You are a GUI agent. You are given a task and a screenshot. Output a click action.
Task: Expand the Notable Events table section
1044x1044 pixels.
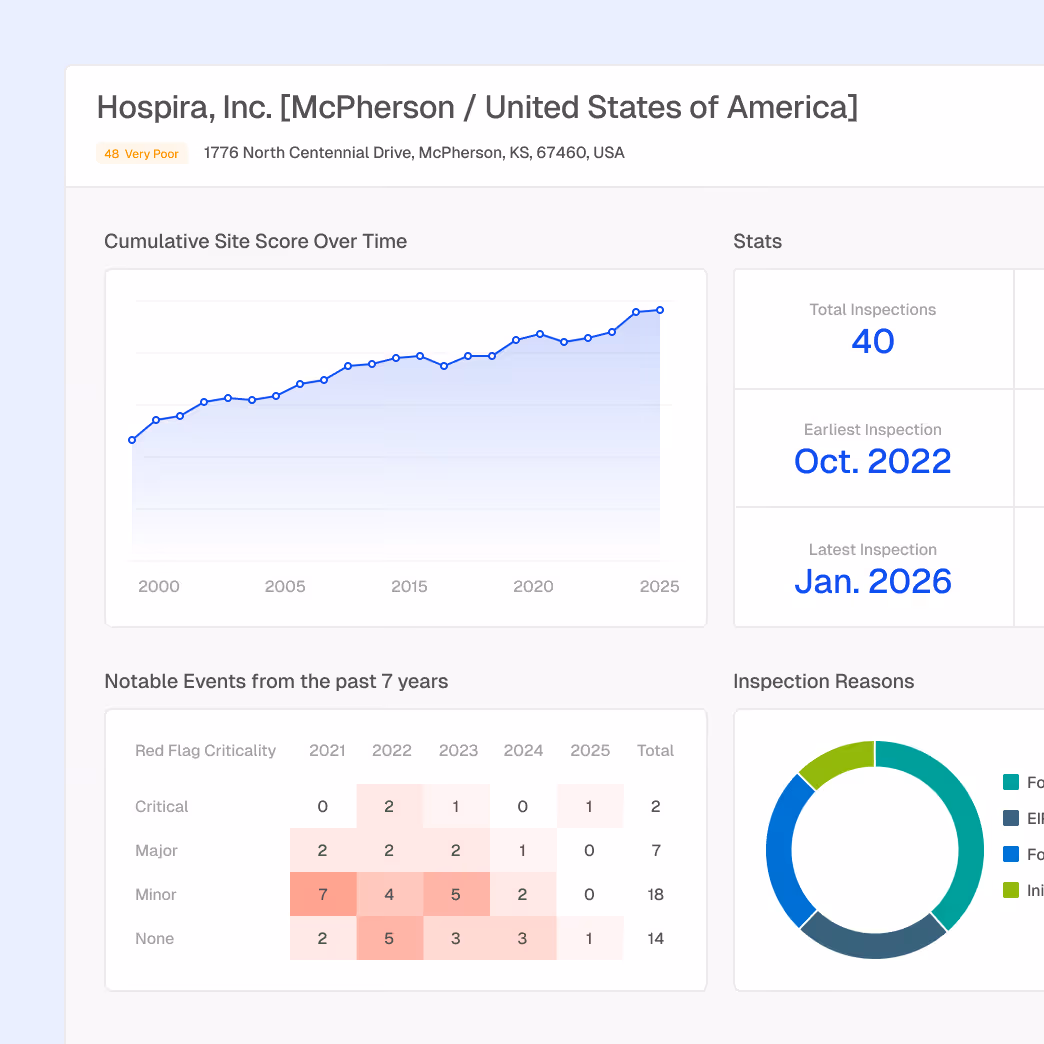275,681
